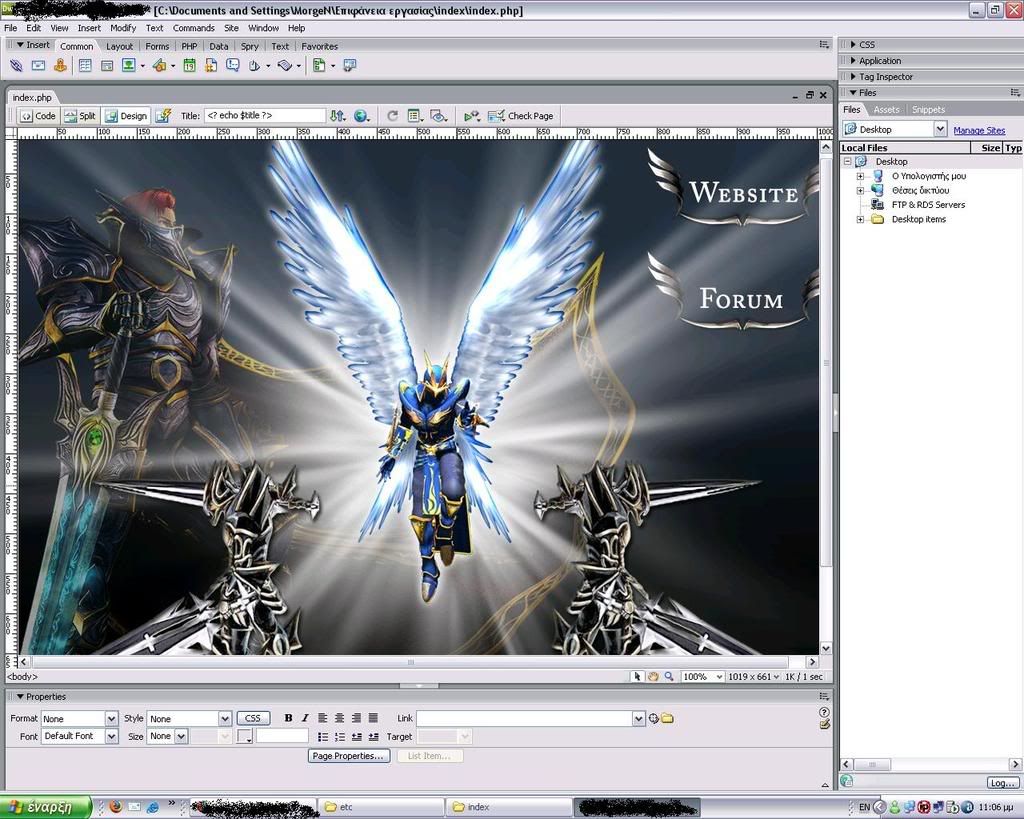Viewport: 1024px width, 819px height.
Task: Toggle Align Left in Properties panel
Action: click(x=323, y=718)
